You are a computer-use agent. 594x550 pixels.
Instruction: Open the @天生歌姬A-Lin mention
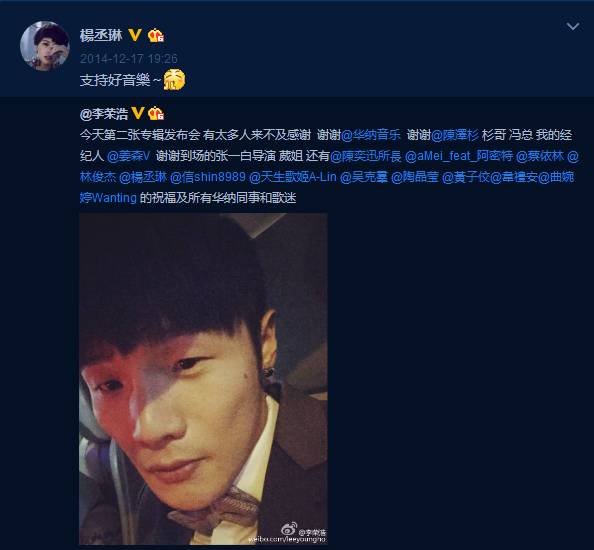[293, 177]
